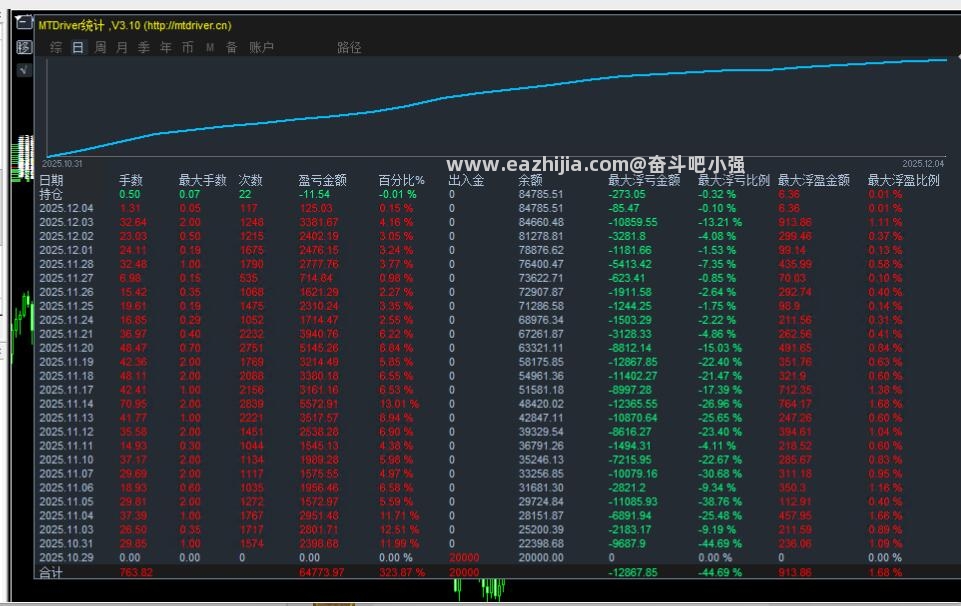Click the 持仓 row label
961x606 pixels.
(51, 194)
